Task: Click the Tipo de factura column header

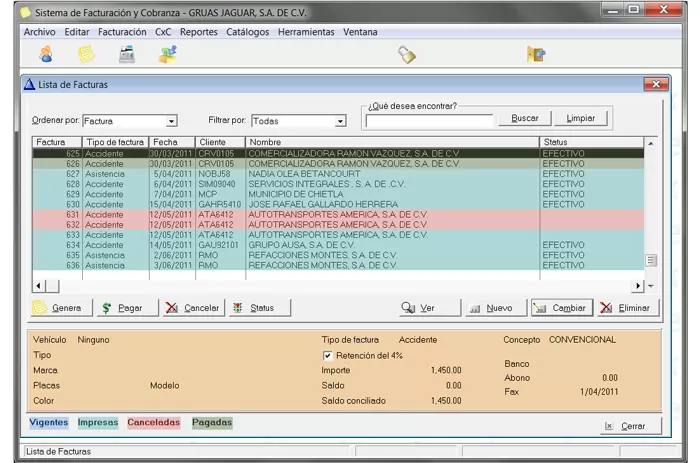Action: pos(116,142)
